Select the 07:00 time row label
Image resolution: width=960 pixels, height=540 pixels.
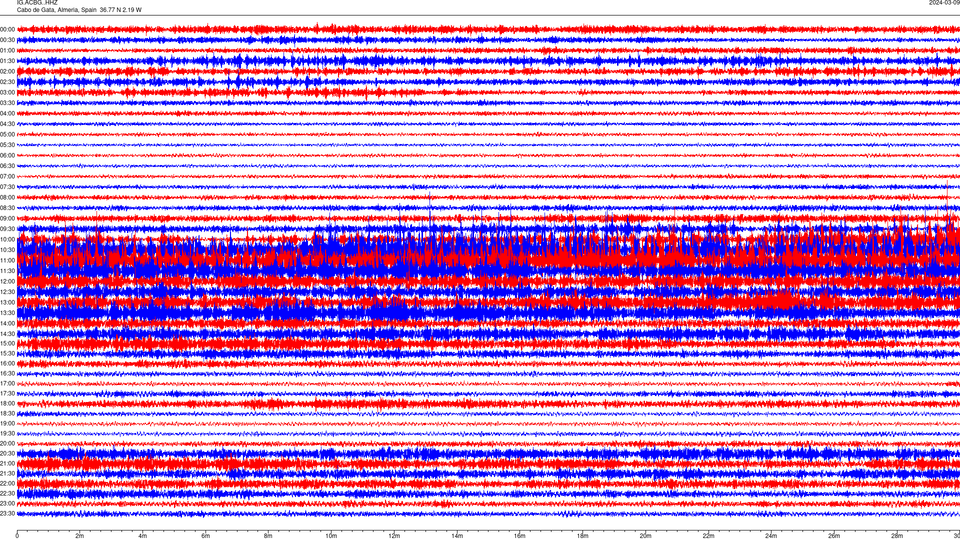pyautogui.click(x=7, y=176)
